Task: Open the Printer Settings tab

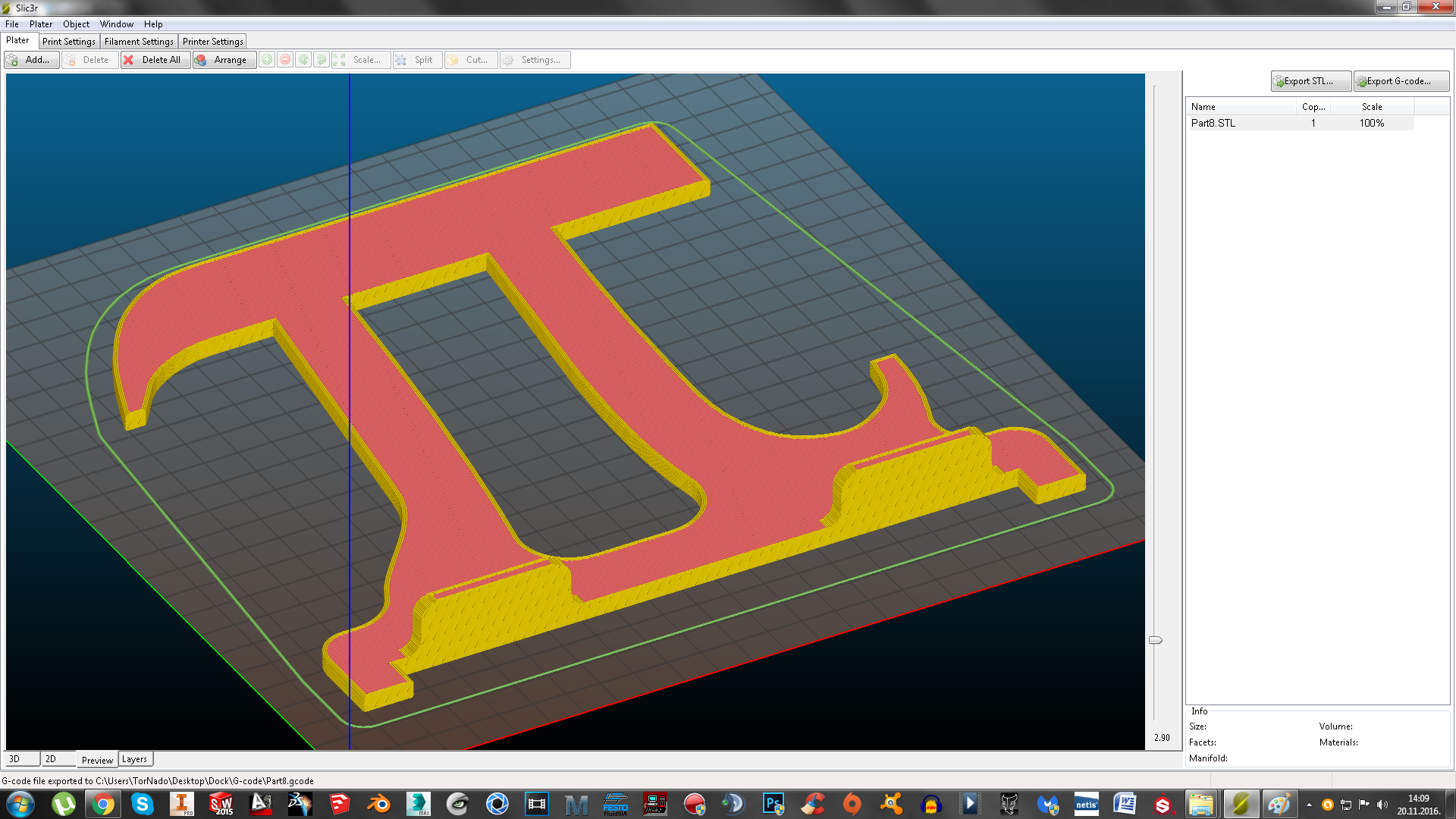Action: pyautogui.click(x=212, y=42)
